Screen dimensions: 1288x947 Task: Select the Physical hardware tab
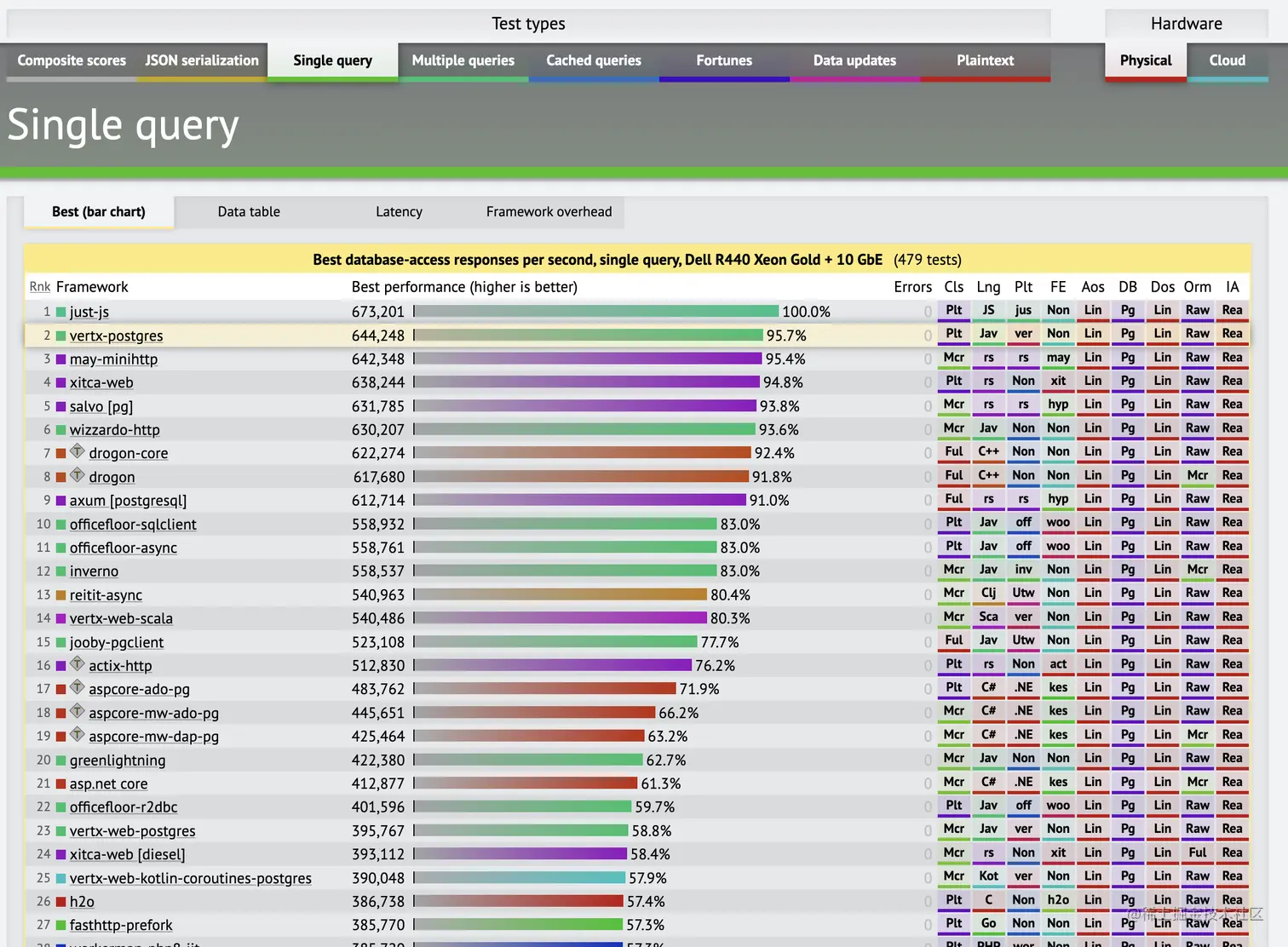(x=1146, y=60)
